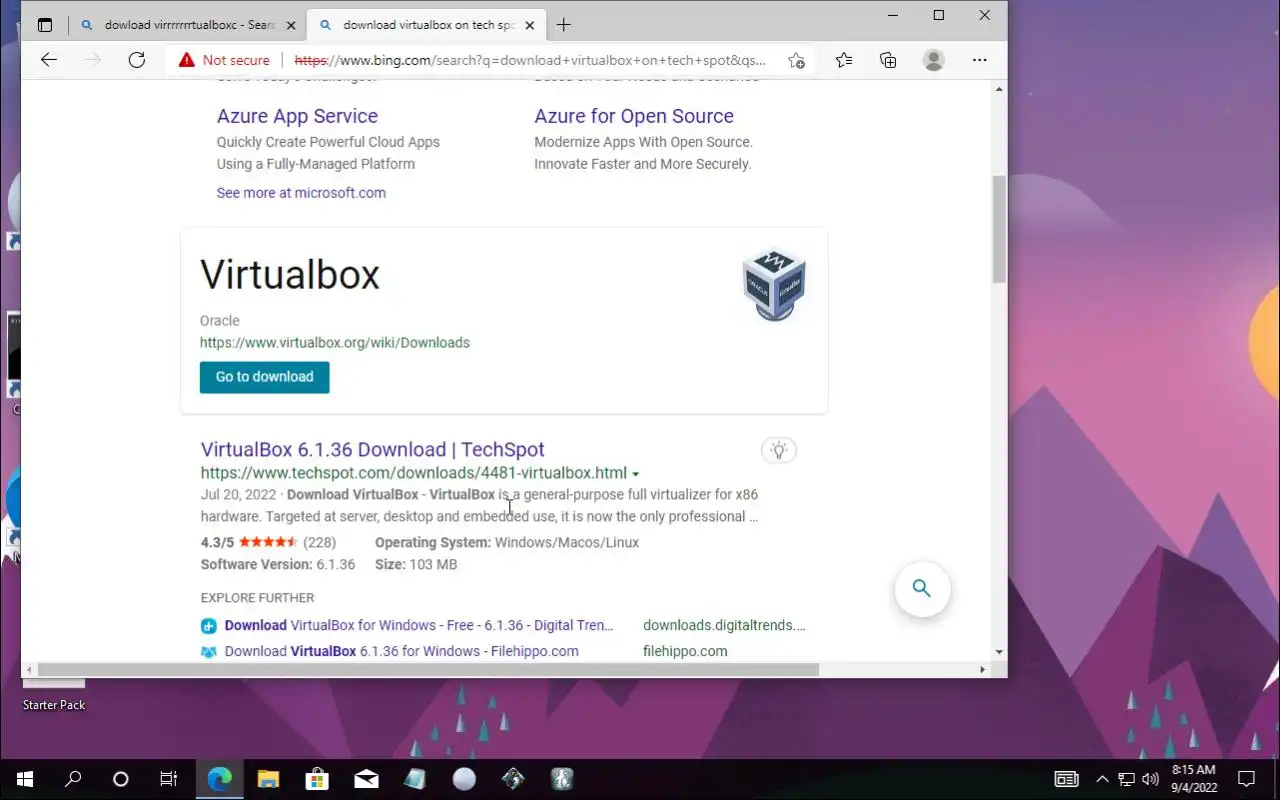Open the Mail app from the taskbar
Screen dimensions: 1280x800
tap(366, 779)
